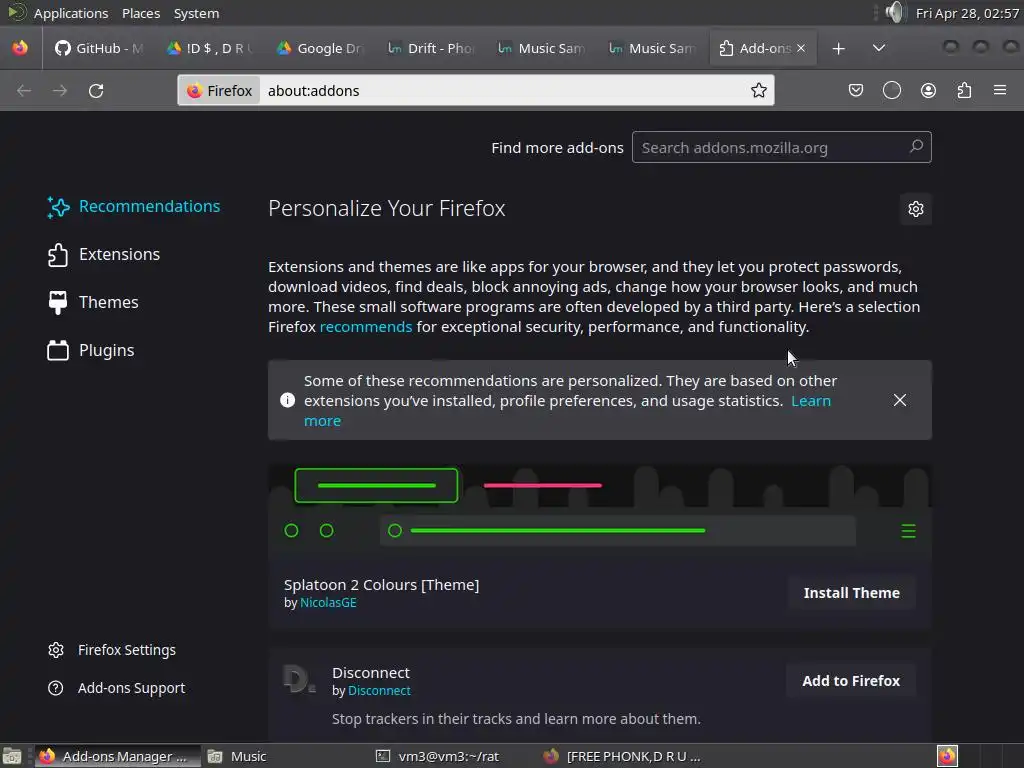Image resolution: width=1024 pixels, height=768 pixels.
Task: Switch to Add-ons Manager taskbar window
Action: coord(117,756)
